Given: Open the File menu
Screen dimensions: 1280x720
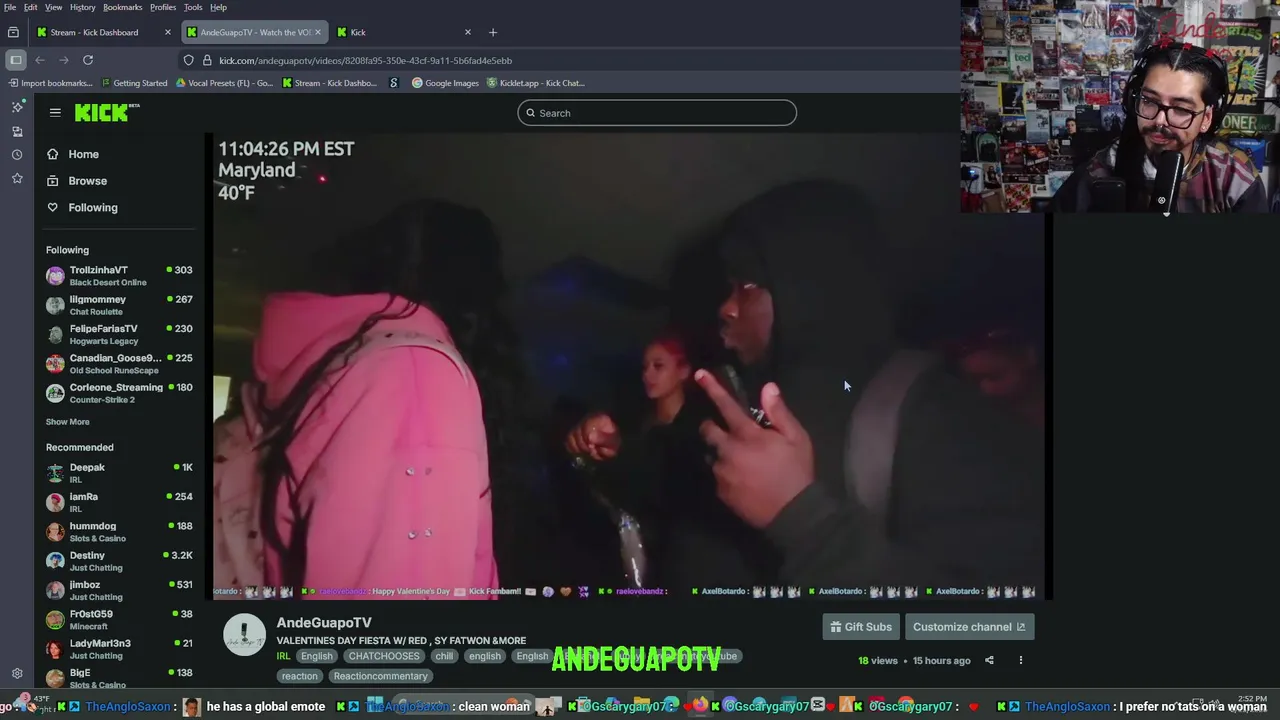Looking at the screenshot, I should point(9,7).
